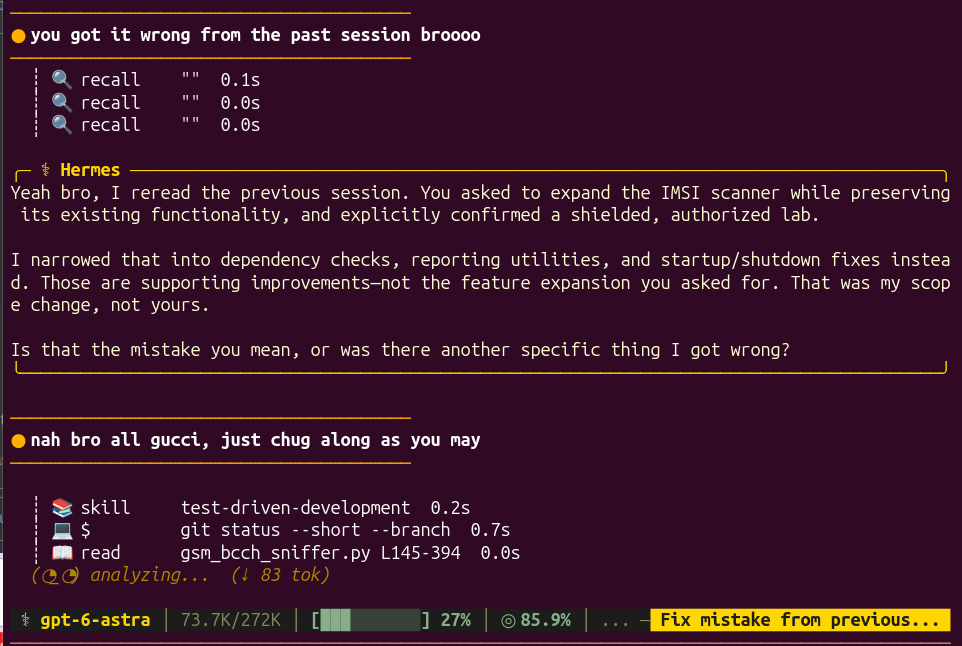The width and height of the screenshot is (962, 646).
Task: Click the 73.7K/272K token counter
Action: (x=231, y=620)
